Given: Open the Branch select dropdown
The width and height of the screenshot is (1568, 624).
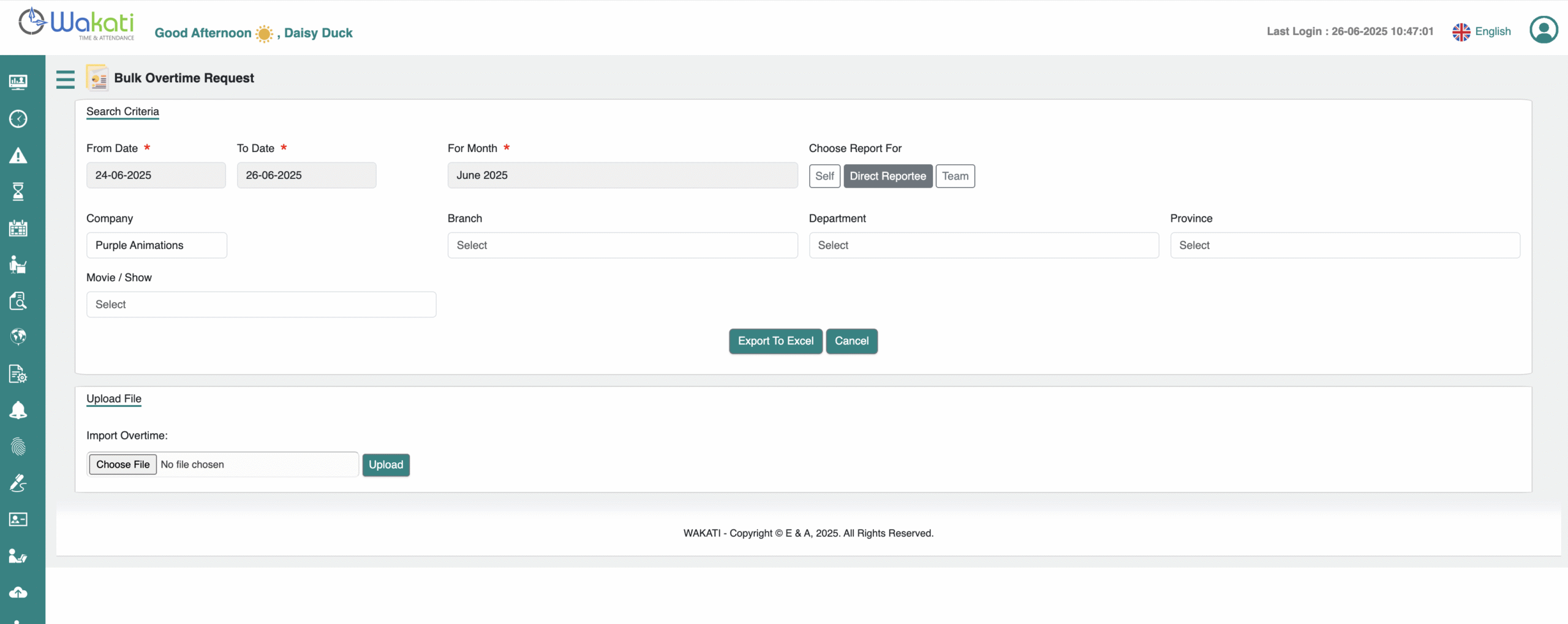Looking at the screenshot, I should click(622, 245).
